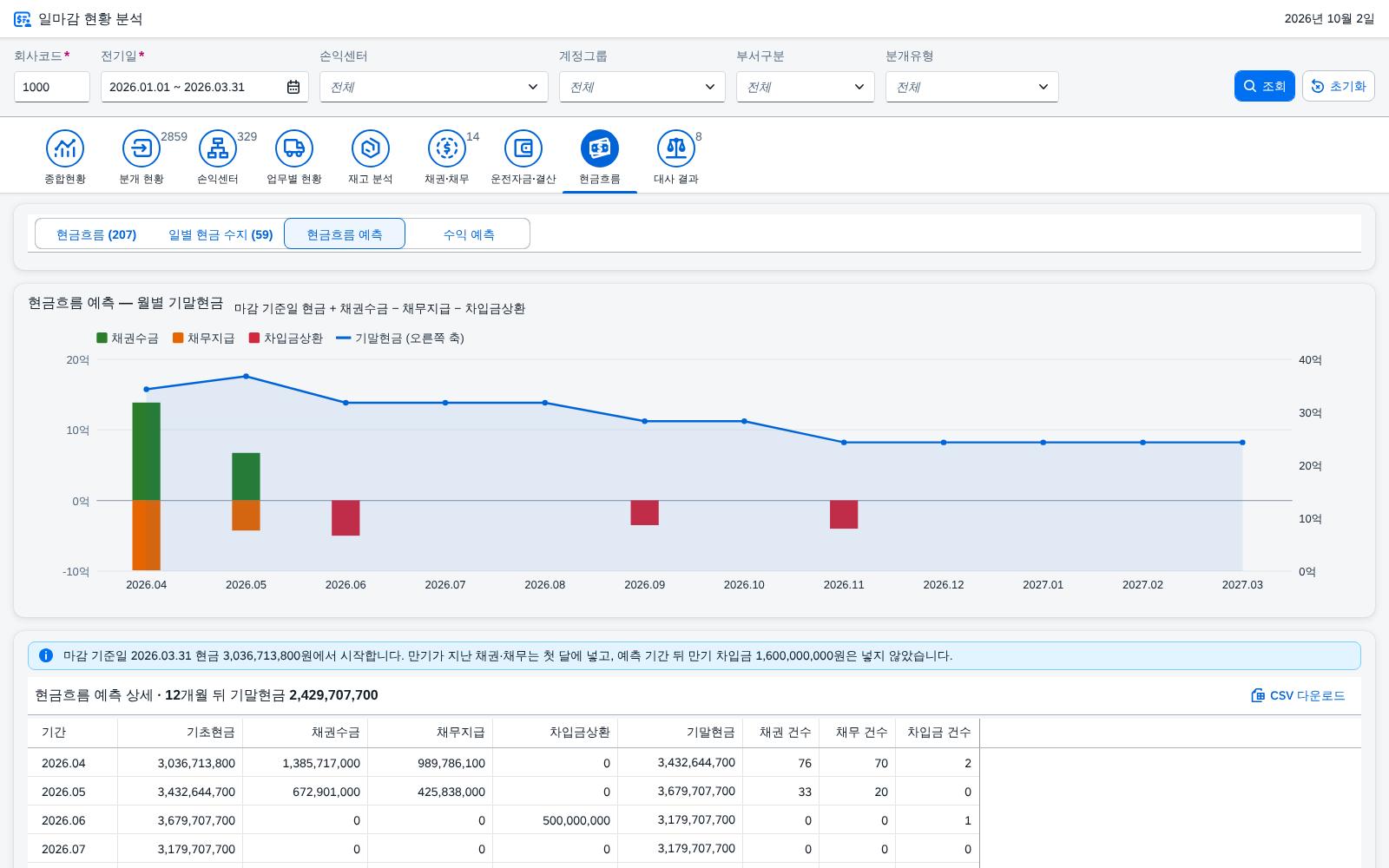
Task: Open the 종합현황 overview icon
Action: (x=65, y=148)
